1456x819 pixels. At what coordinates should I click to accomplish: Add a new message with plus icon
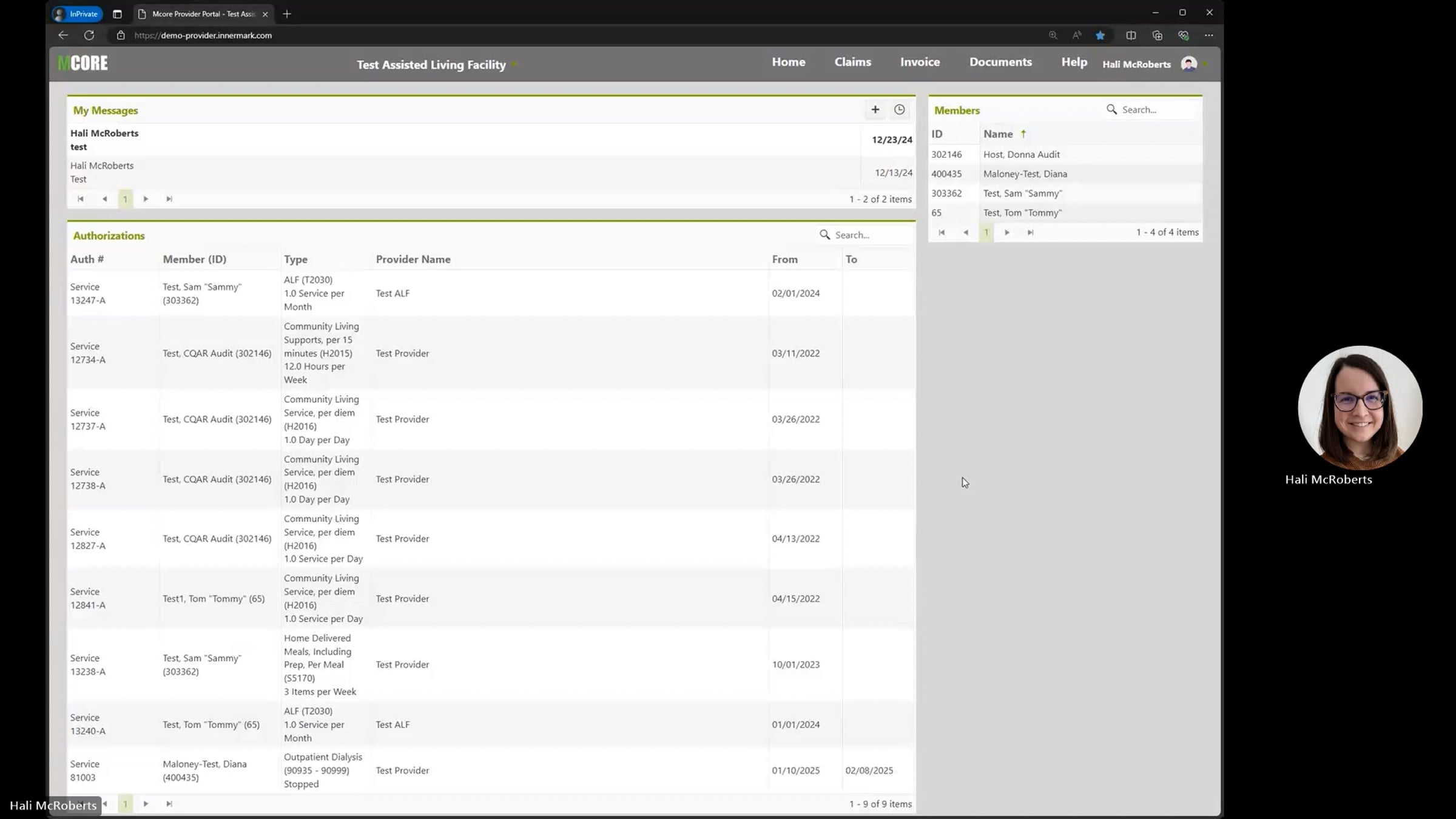875,110
